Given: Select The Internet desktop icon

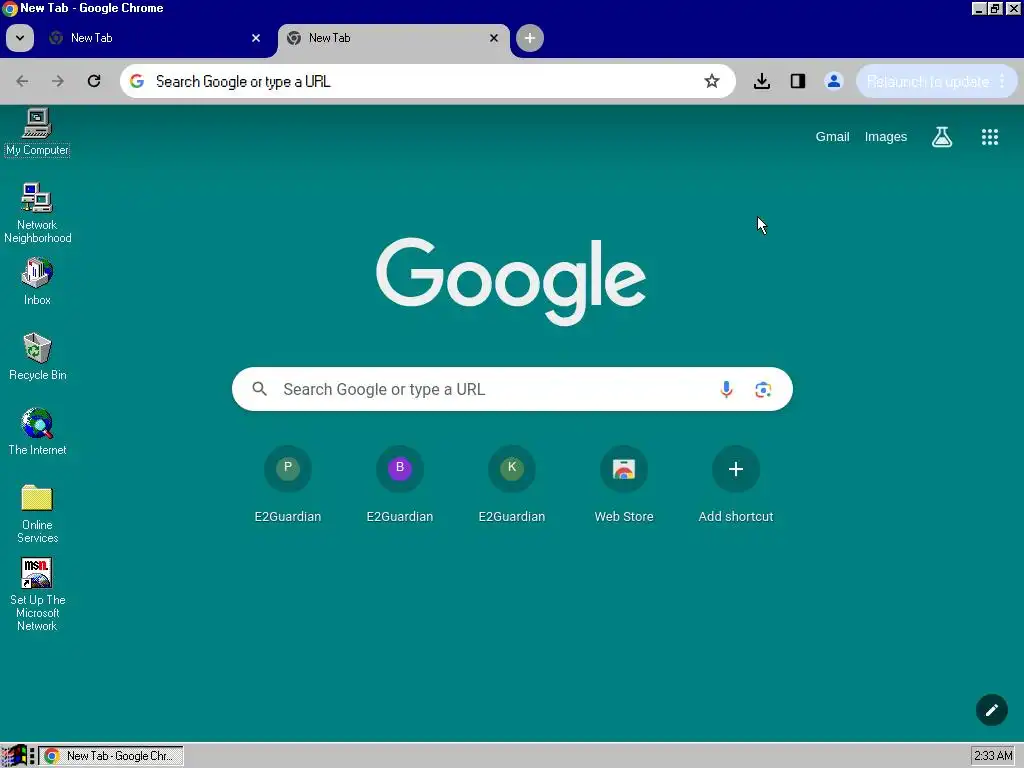Looking at the screenshot, I should click(x=37, y=432).
